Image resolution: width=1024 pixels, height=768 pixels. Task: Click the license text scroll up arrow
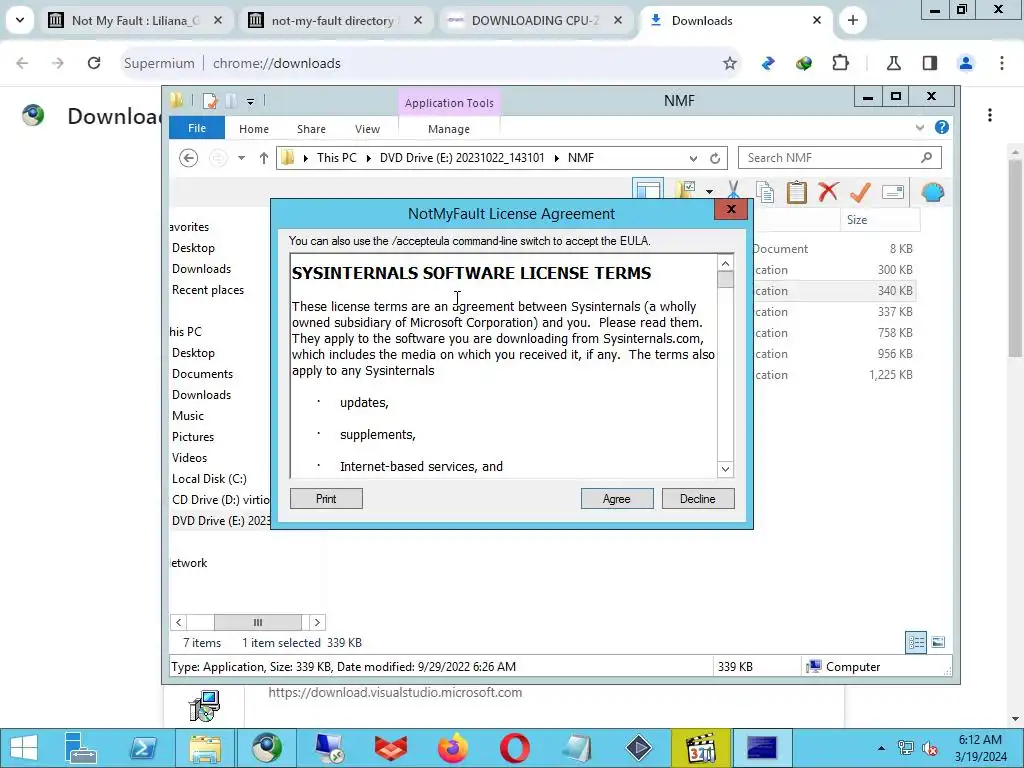click(725, 263)
